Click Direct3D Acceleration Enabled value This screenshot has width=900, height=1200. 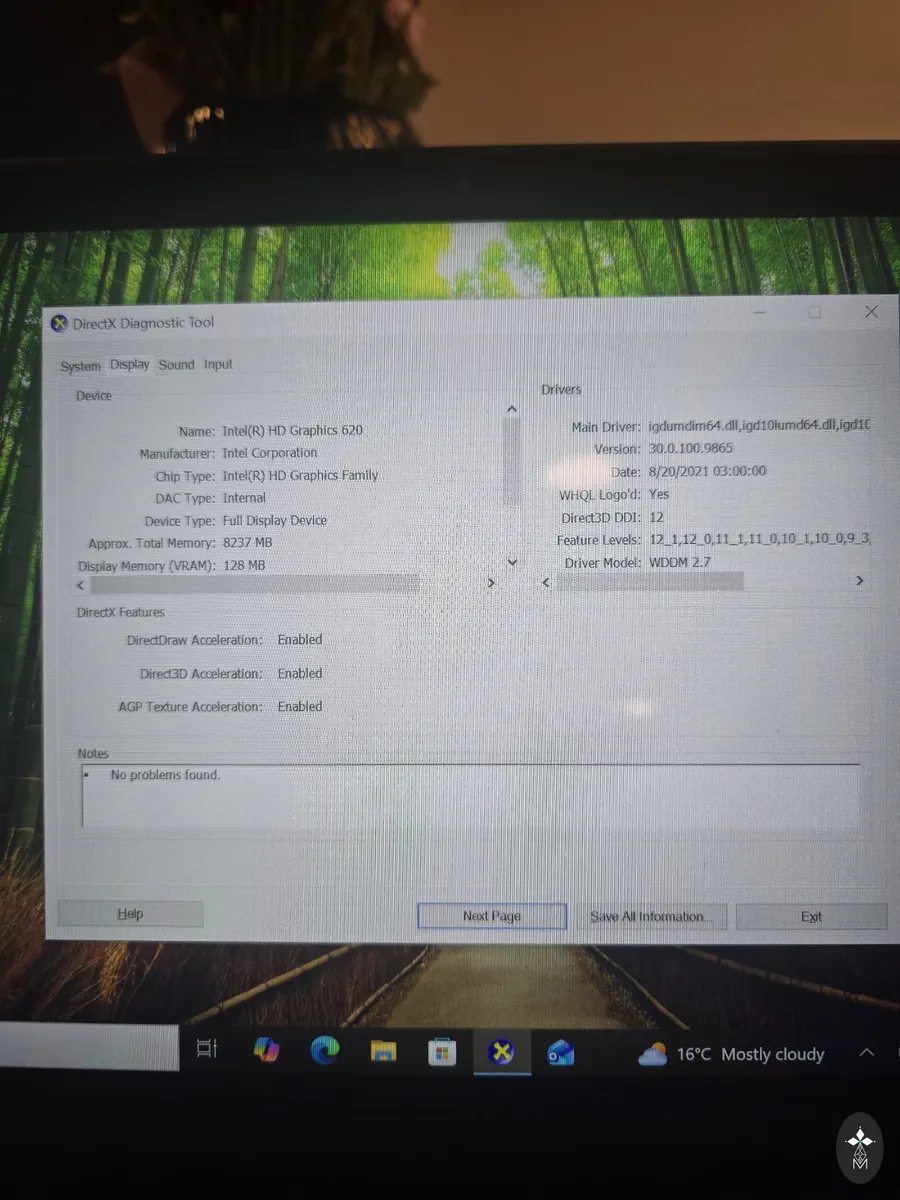(x=300, y=673)
